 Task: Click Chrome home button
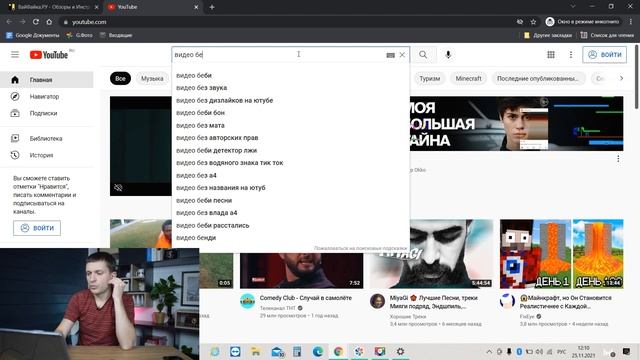pyautogui.click(x=49, y=22)
